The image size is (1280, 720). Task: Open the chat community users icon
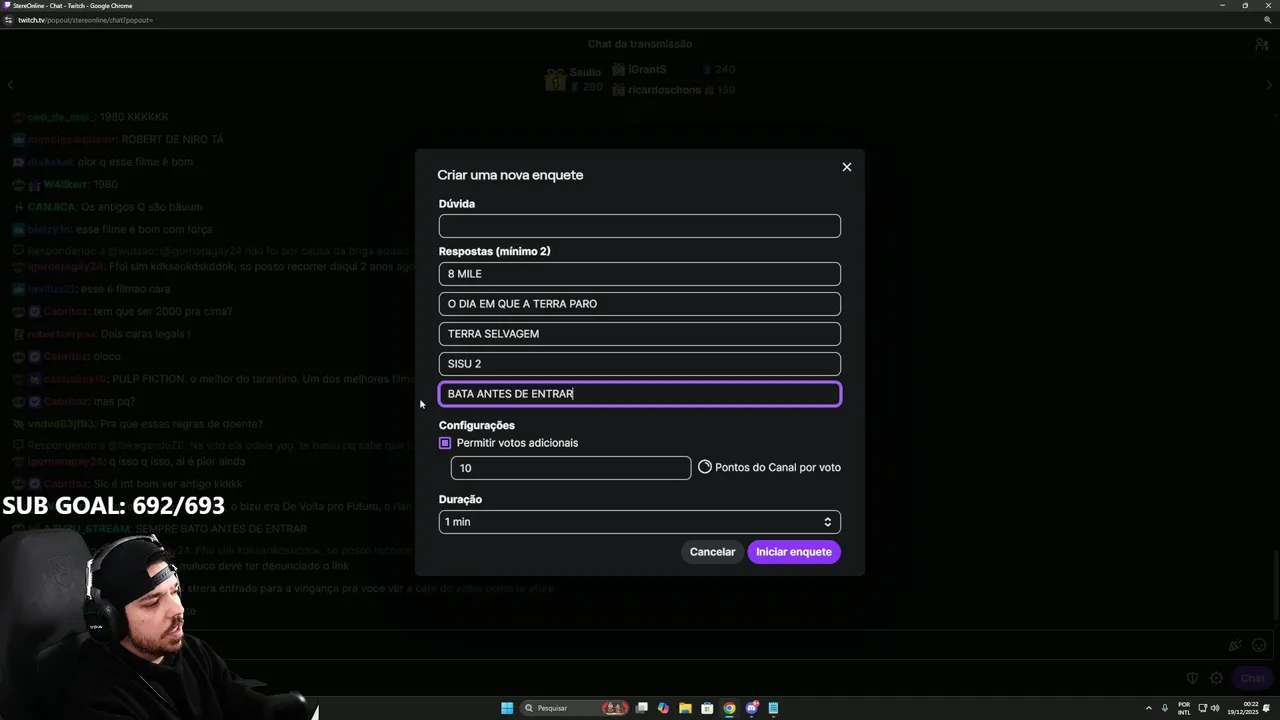pos(1262,44)
